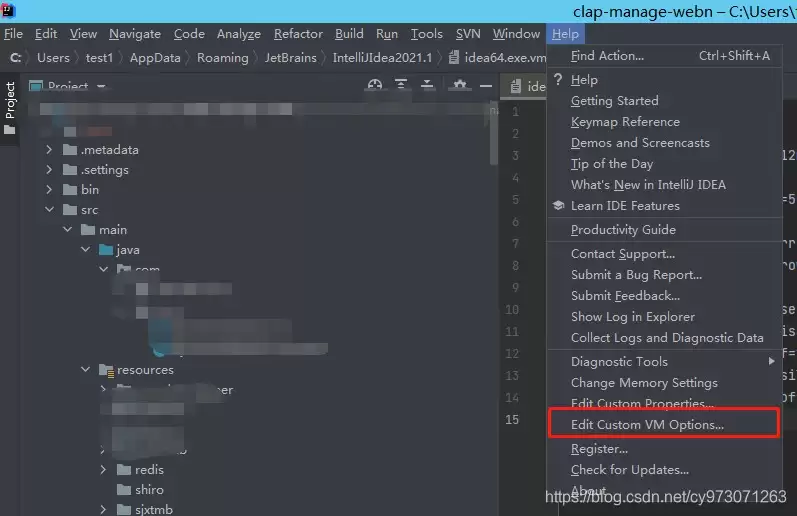This screenshot has height=516, width=797.
Task: Open the Build menu
Action: [349, 34]
